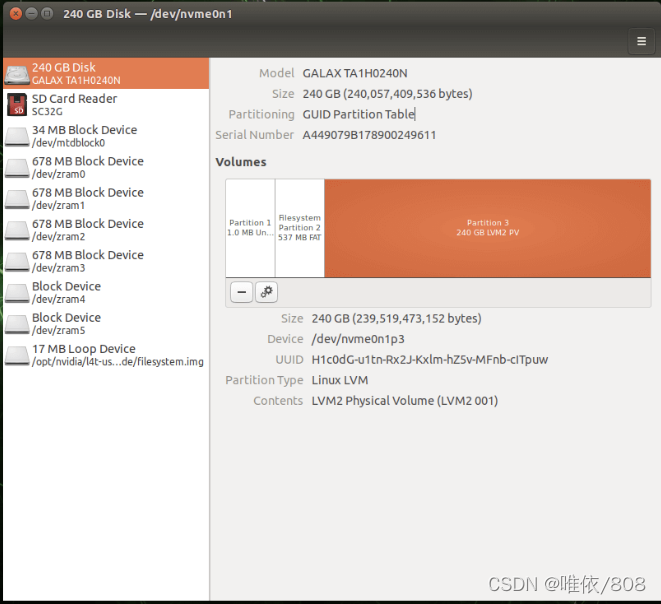
Task: Click the /dev/zram3 drive icon
Action: tap(17, 261)
